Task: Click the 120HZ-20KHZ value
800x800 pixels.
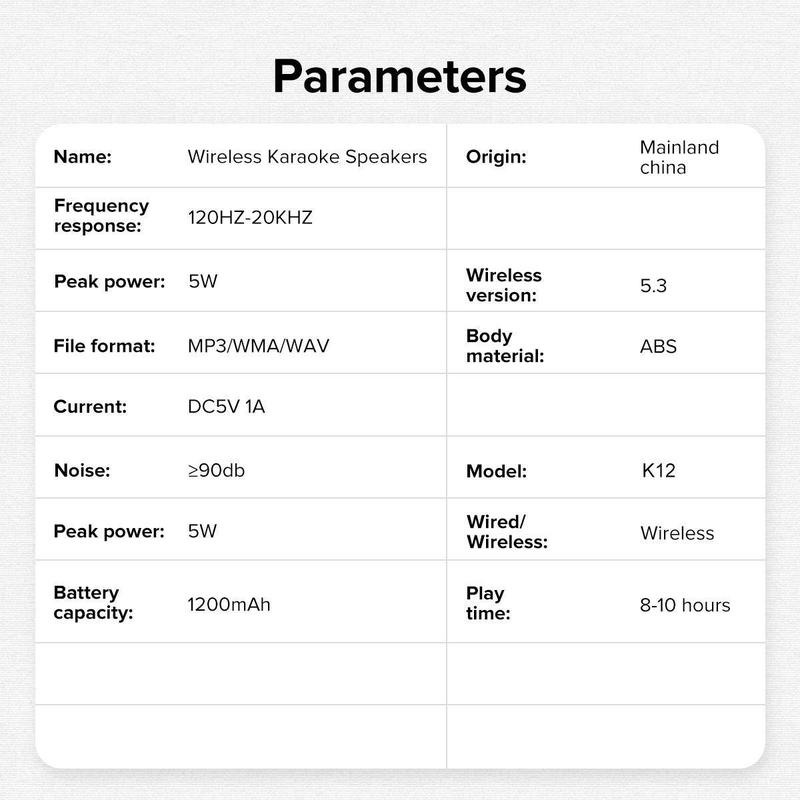Action: coord(250,217)
